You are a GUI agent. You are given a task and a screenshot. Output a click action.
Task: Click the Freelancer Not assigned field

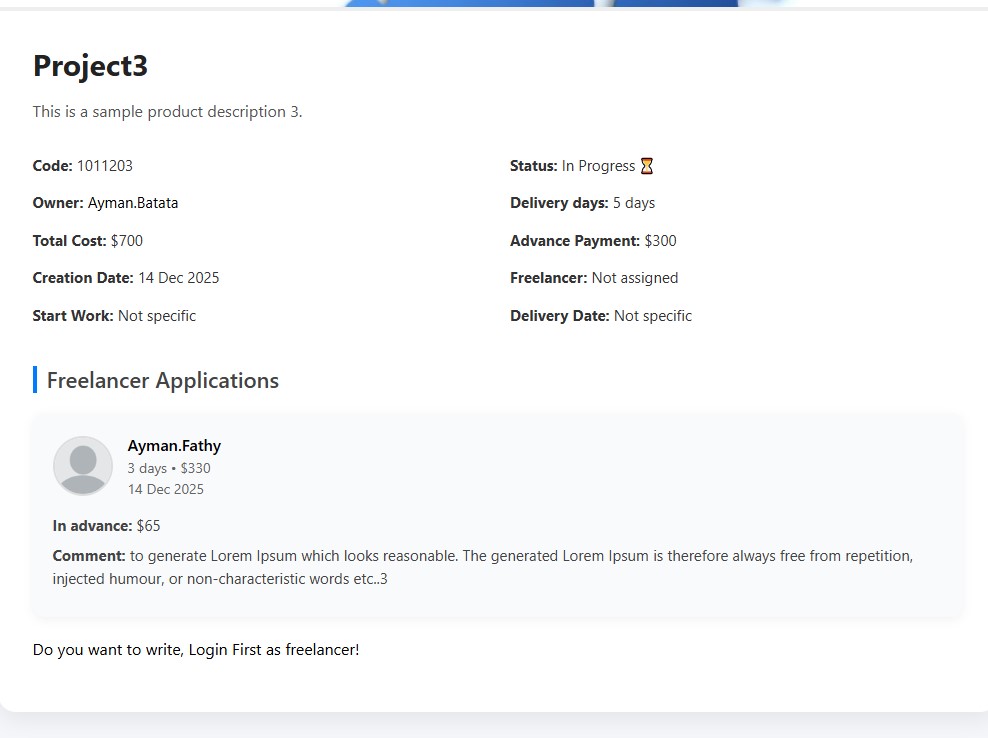[x=635, y=278]
